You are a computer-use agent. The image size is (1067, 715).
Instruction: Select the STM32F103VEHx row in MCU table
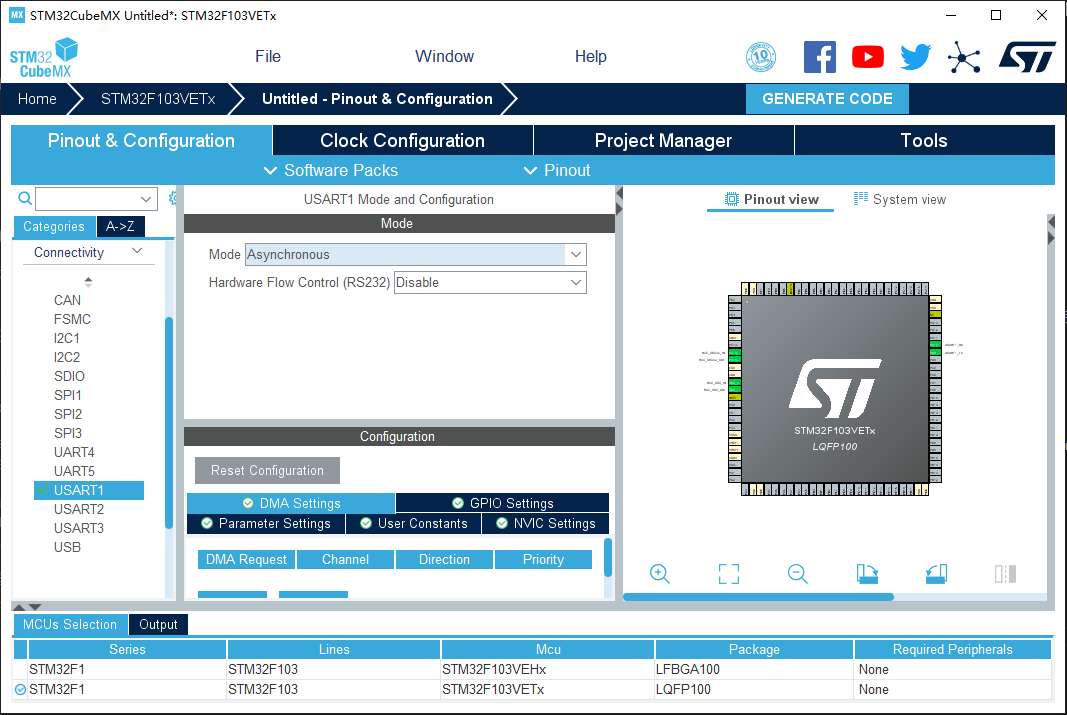(533, 669)
